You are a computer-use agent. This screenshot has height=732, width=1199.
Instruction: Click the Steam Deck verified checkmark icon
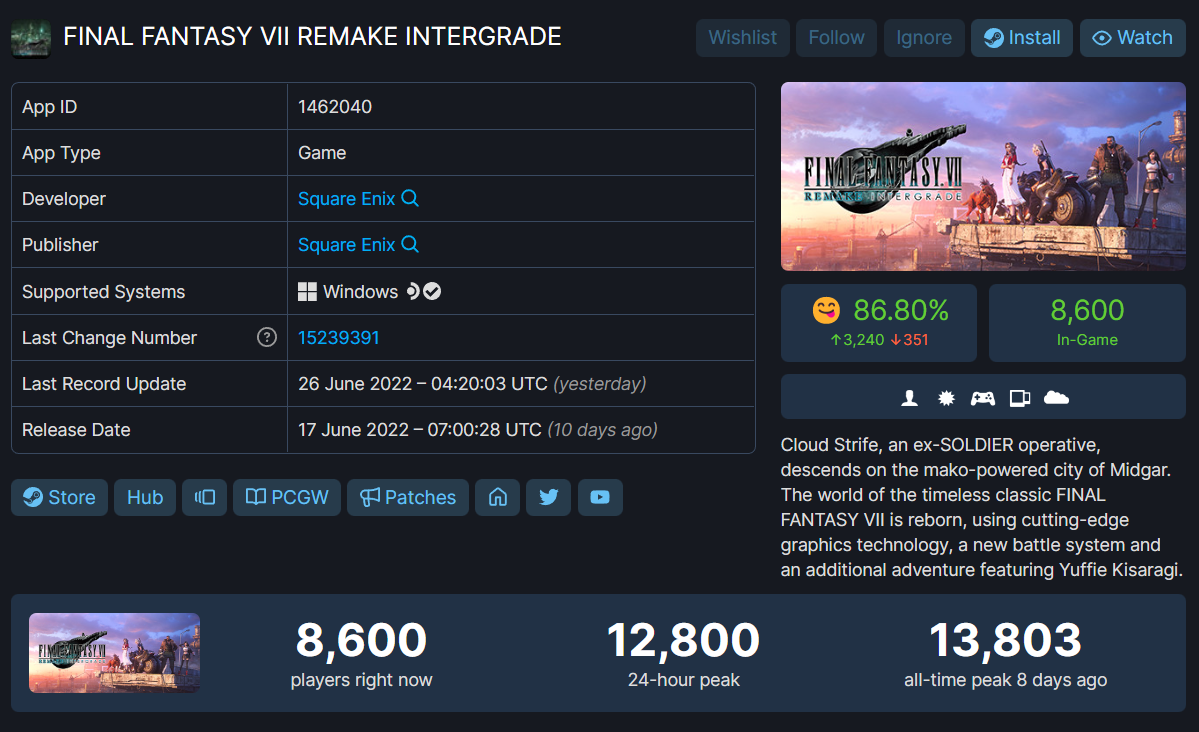[x=432, y=291]
